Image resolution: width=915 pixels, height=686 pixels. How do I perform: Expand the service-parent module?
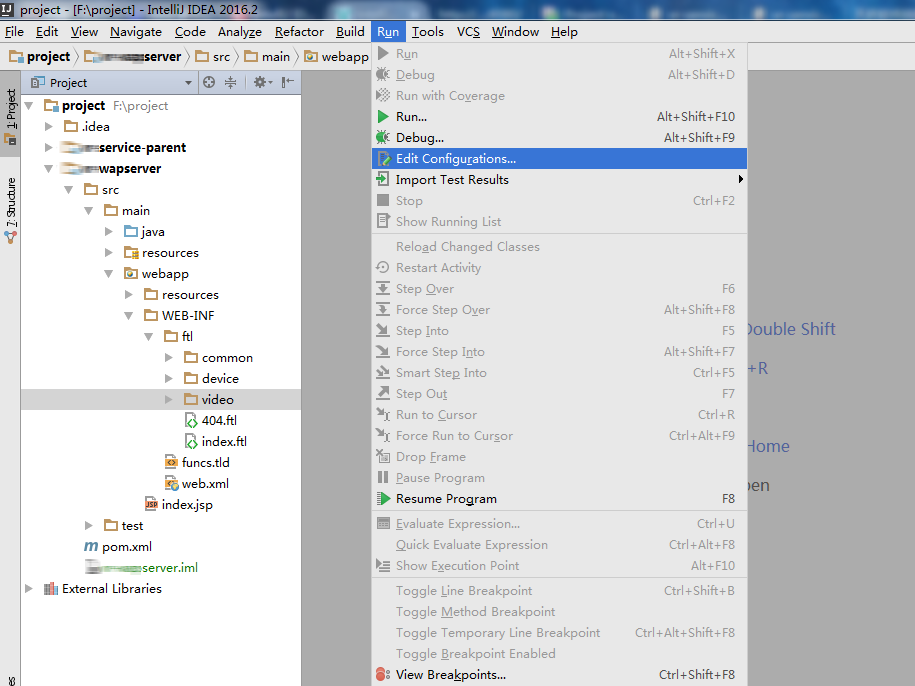(49, 148)
